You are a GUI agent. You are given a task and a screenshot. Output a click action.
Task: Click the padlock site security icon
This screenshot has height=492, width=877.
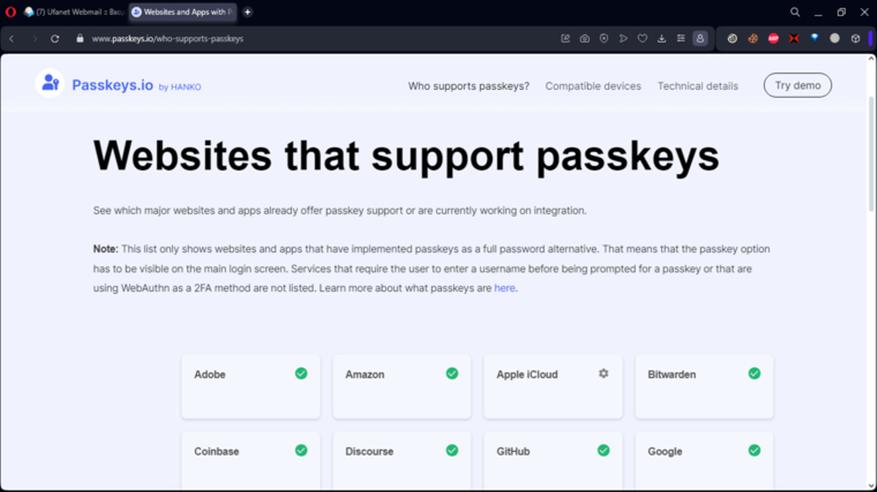point(80,39)
